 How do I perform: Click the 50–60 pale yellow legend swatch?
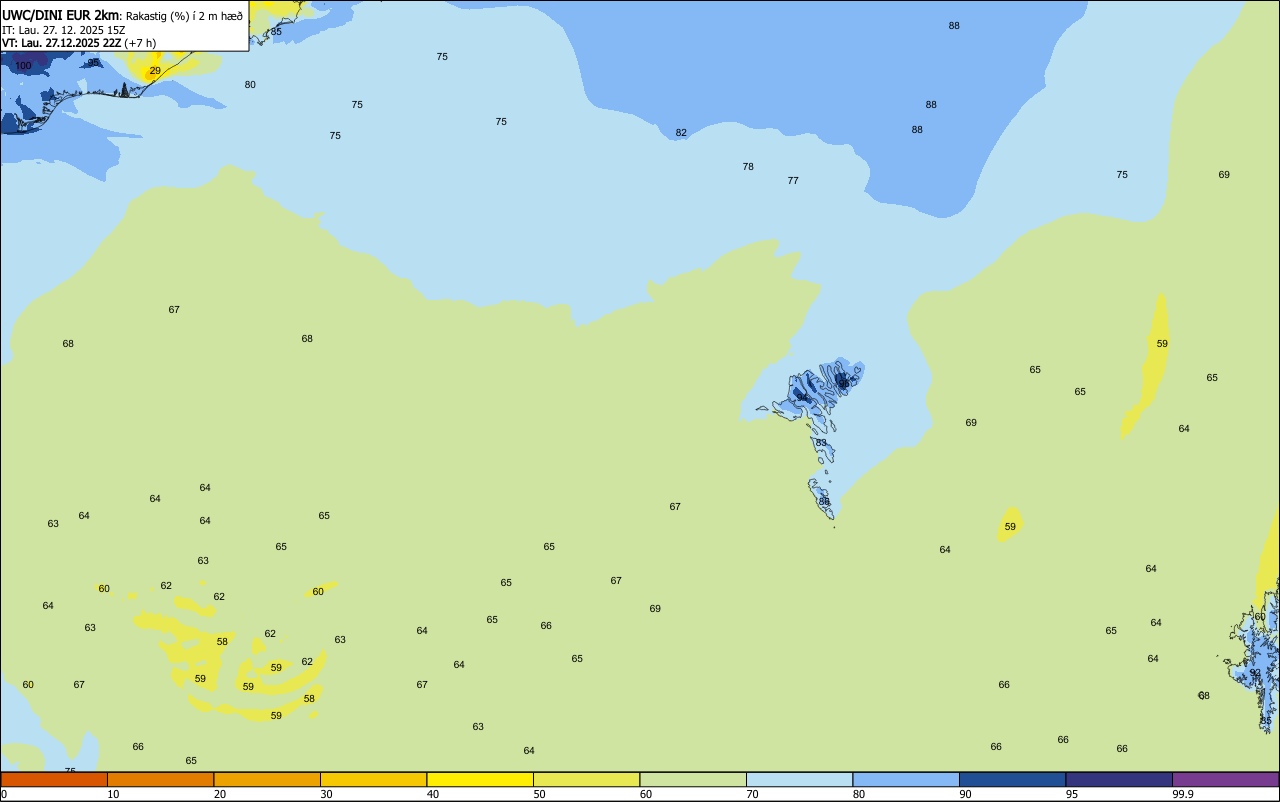tap(586, 779)
